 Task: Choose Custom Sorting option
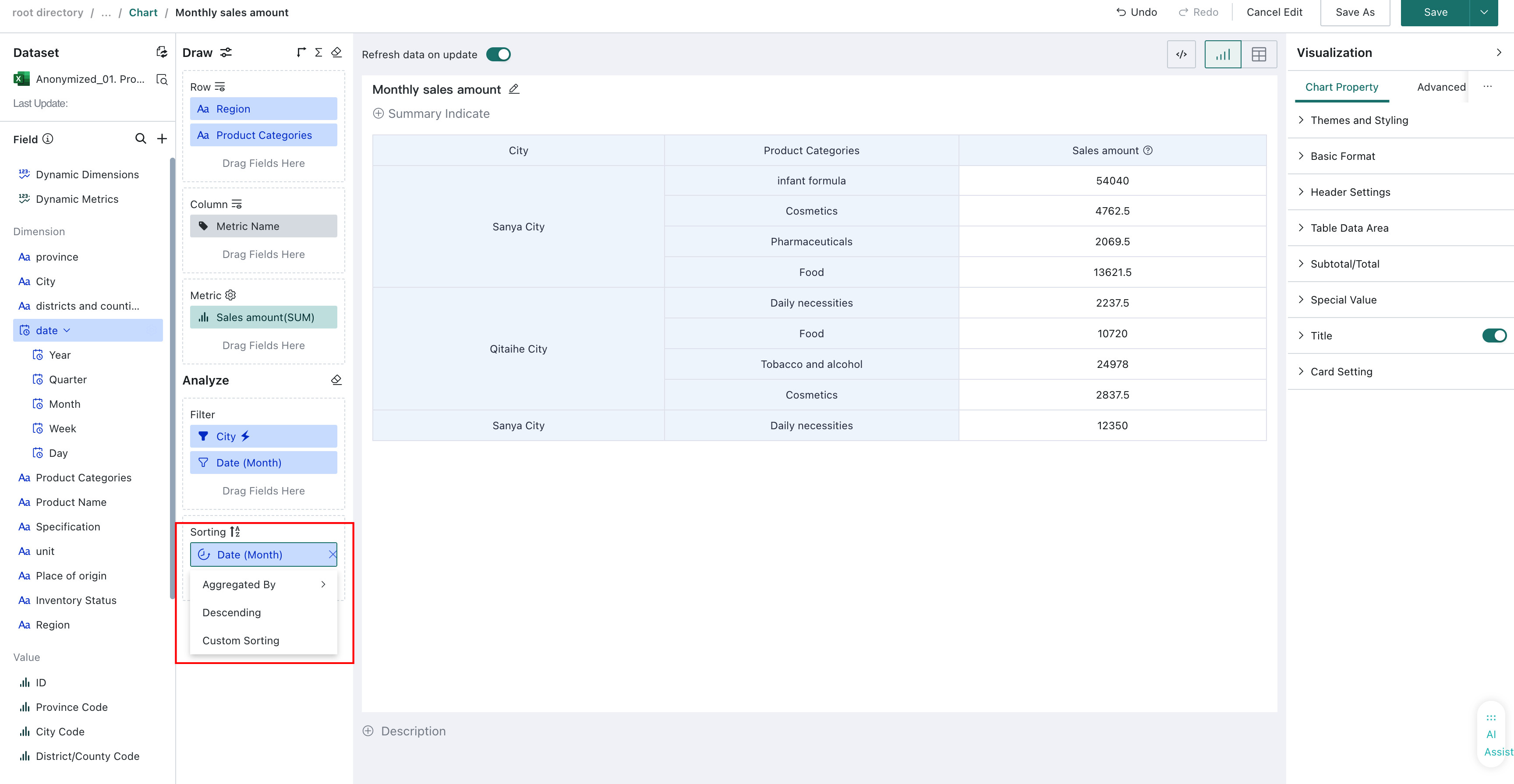click(263, 640)
